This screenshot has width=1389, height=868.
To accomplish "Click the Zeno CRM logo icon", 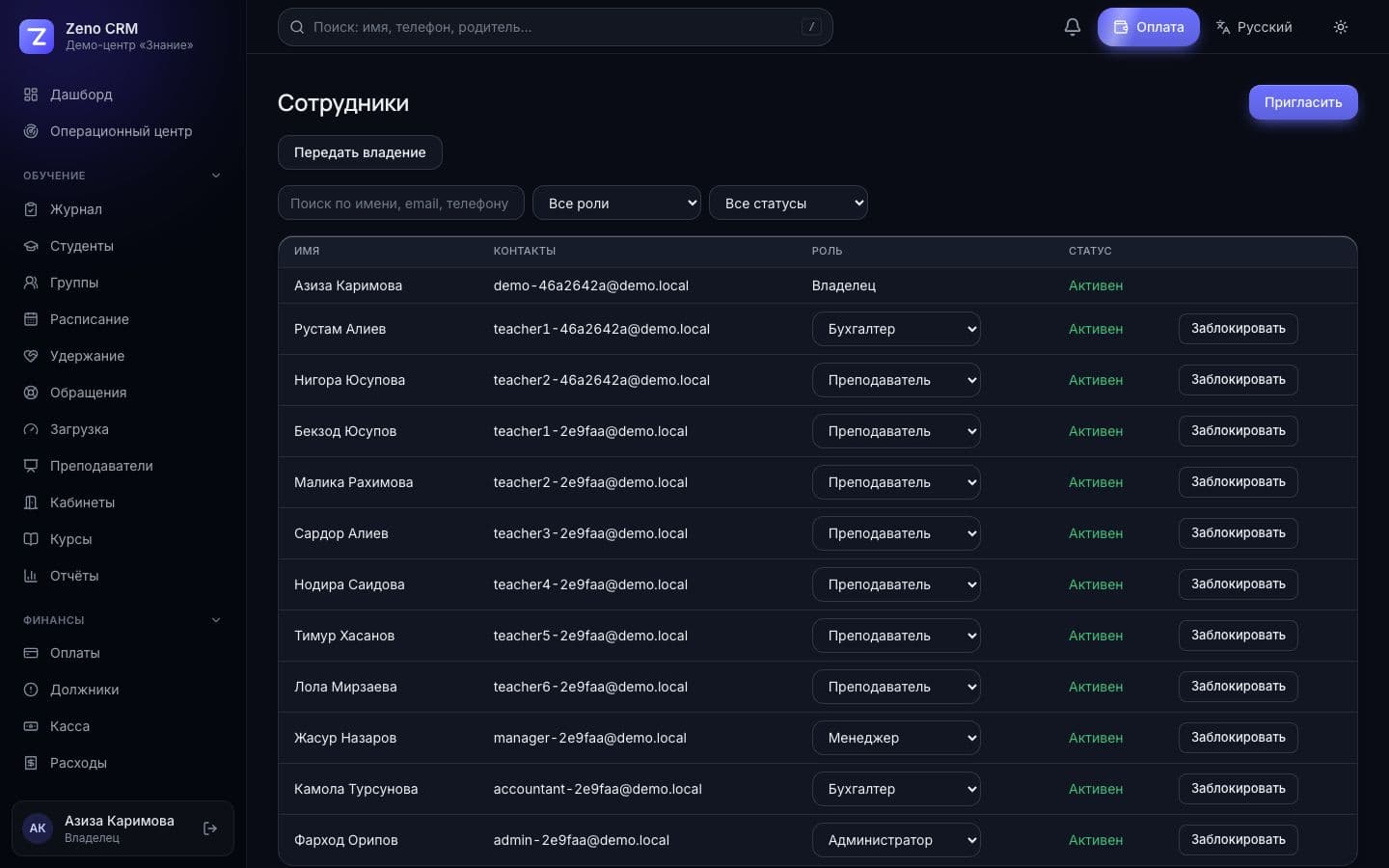I will 37,37.
